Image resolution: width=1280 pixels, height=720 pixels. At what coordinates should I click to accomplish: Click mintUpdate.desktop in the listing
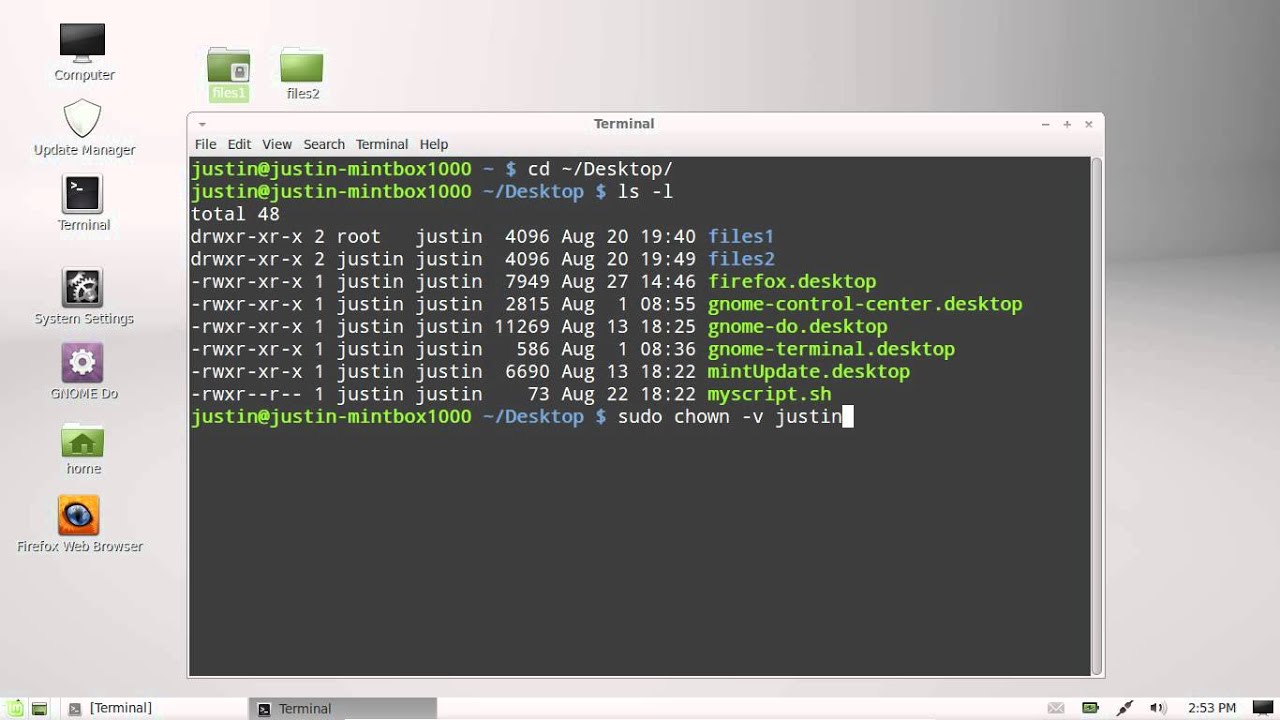[809, 372]
